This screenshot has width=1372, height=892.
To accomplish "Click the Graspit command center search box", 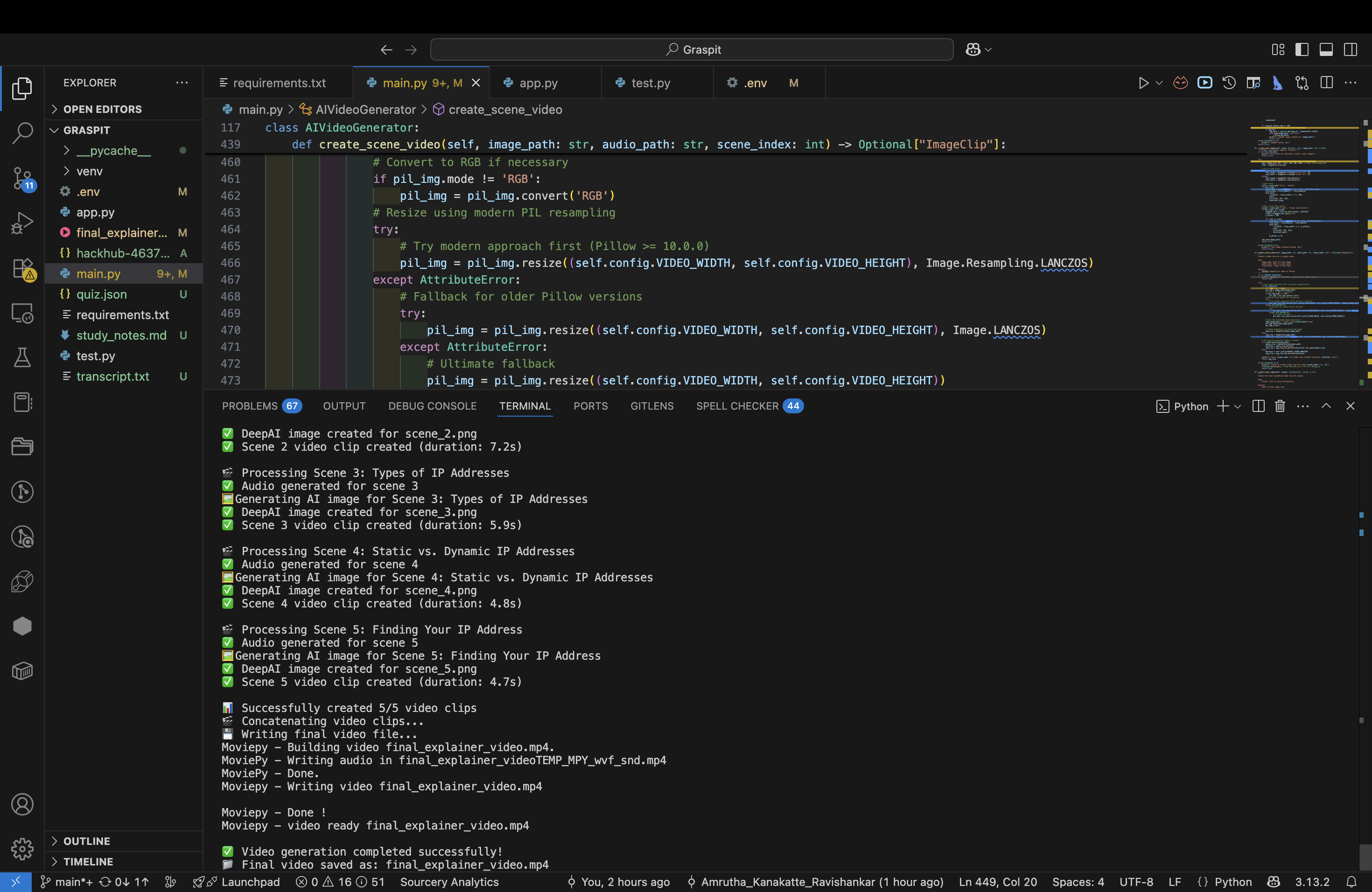I will click(x=691, y=49).
